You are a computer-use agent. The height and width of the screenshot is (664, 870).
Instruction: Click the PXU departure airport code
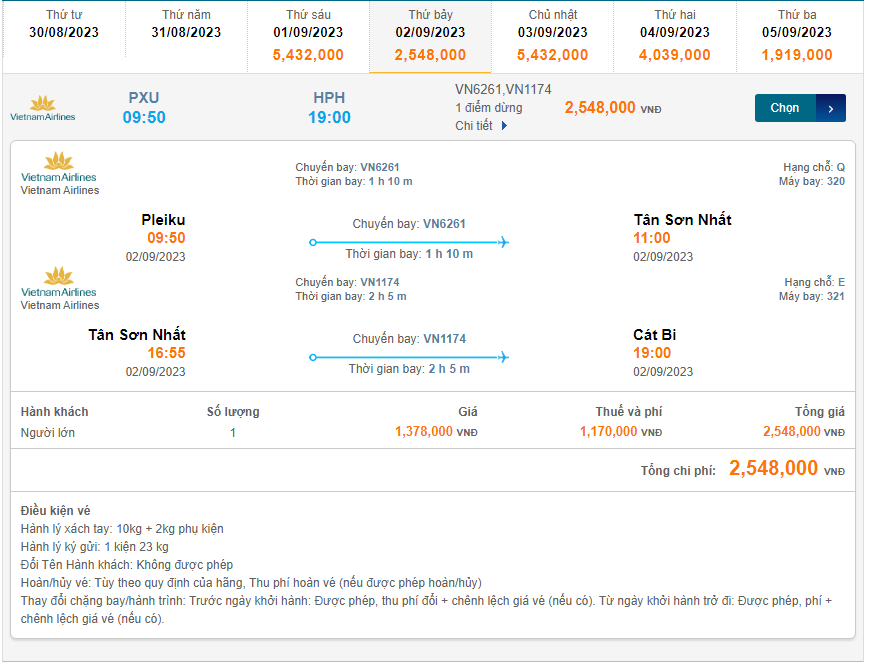[x=144, y=98]
